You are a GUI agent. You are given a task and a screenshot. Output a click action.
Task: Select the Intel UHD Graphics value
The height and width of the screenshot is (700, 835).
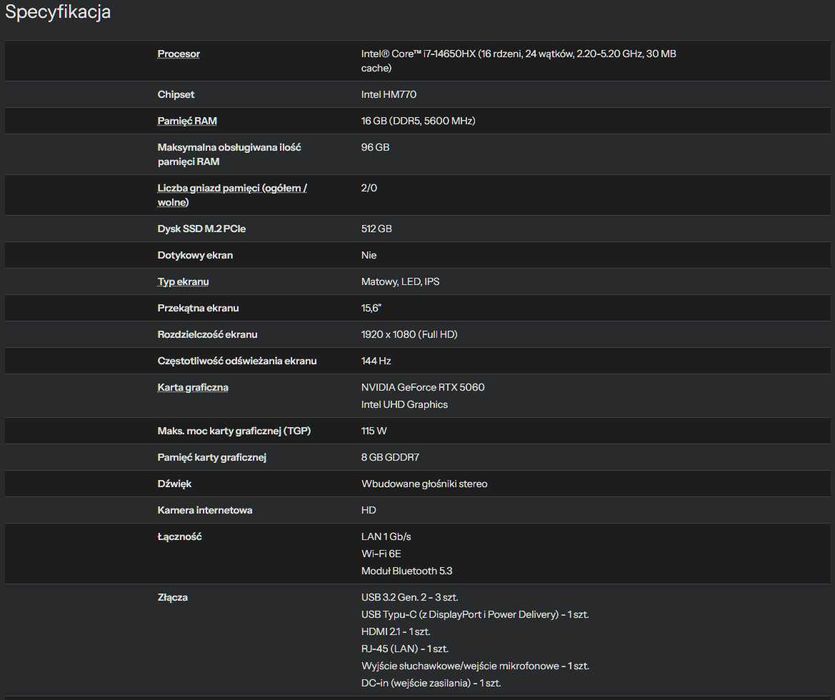pos(404,404)
